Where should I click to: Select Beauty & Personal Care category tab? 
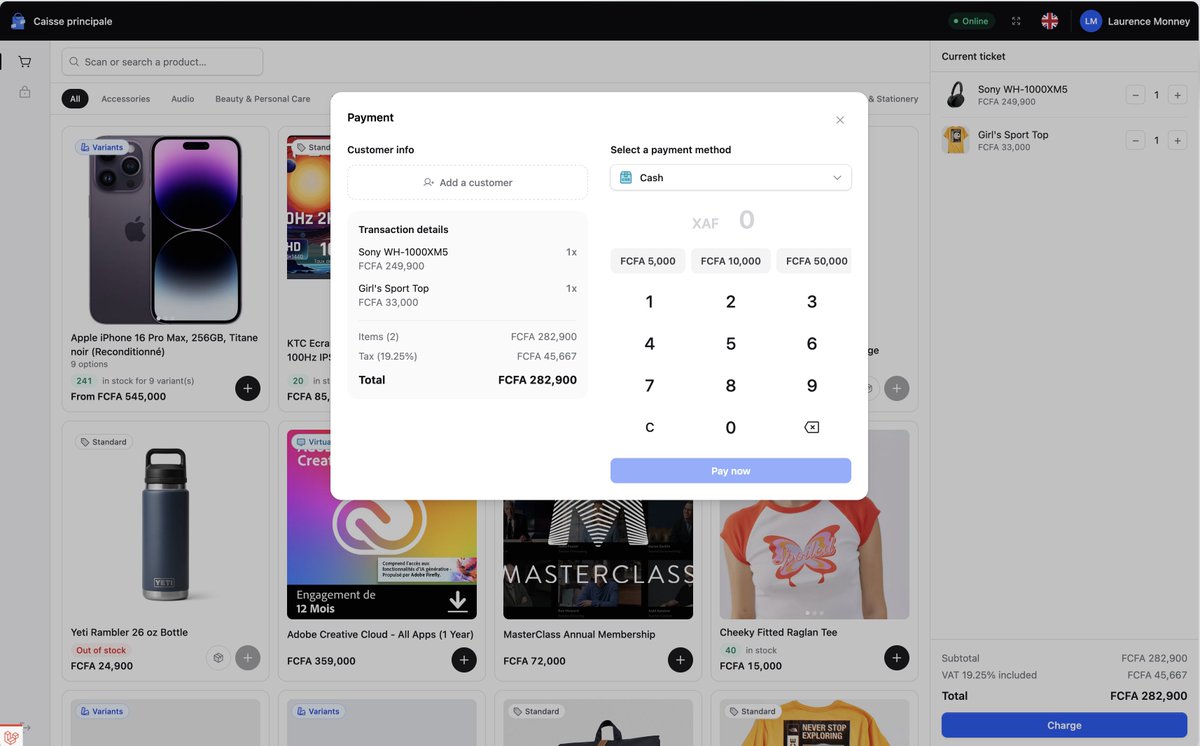point(263,99)
